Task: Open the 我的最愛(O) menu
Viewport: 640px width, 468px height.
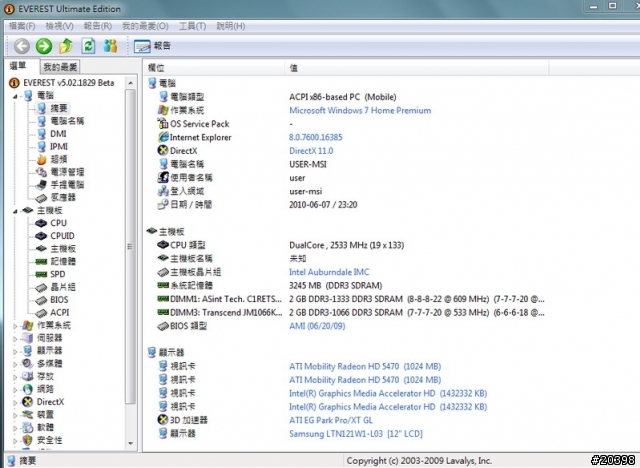Action: point(145,26)
